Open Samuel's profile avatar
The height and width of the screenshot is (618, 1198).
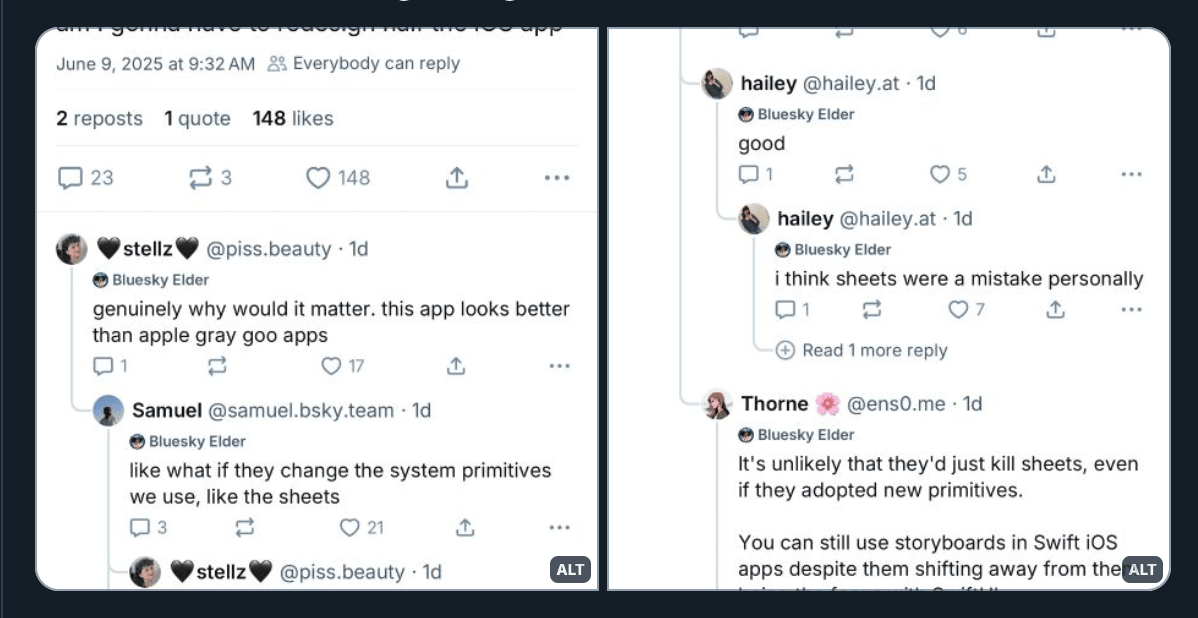coord(108,411)
